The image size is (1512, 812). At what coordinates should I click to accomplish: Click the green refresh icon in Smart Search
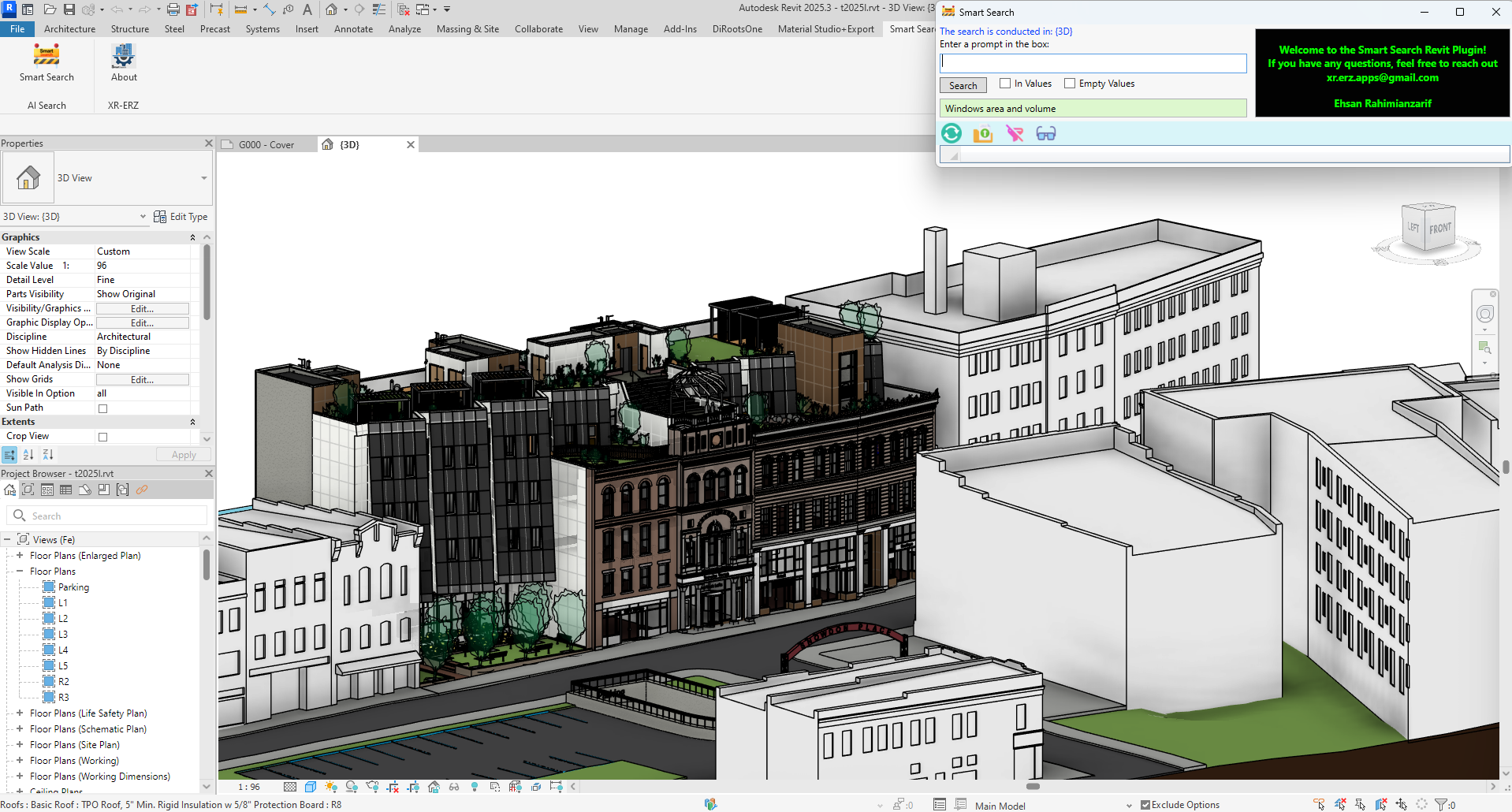click(952, 133)
